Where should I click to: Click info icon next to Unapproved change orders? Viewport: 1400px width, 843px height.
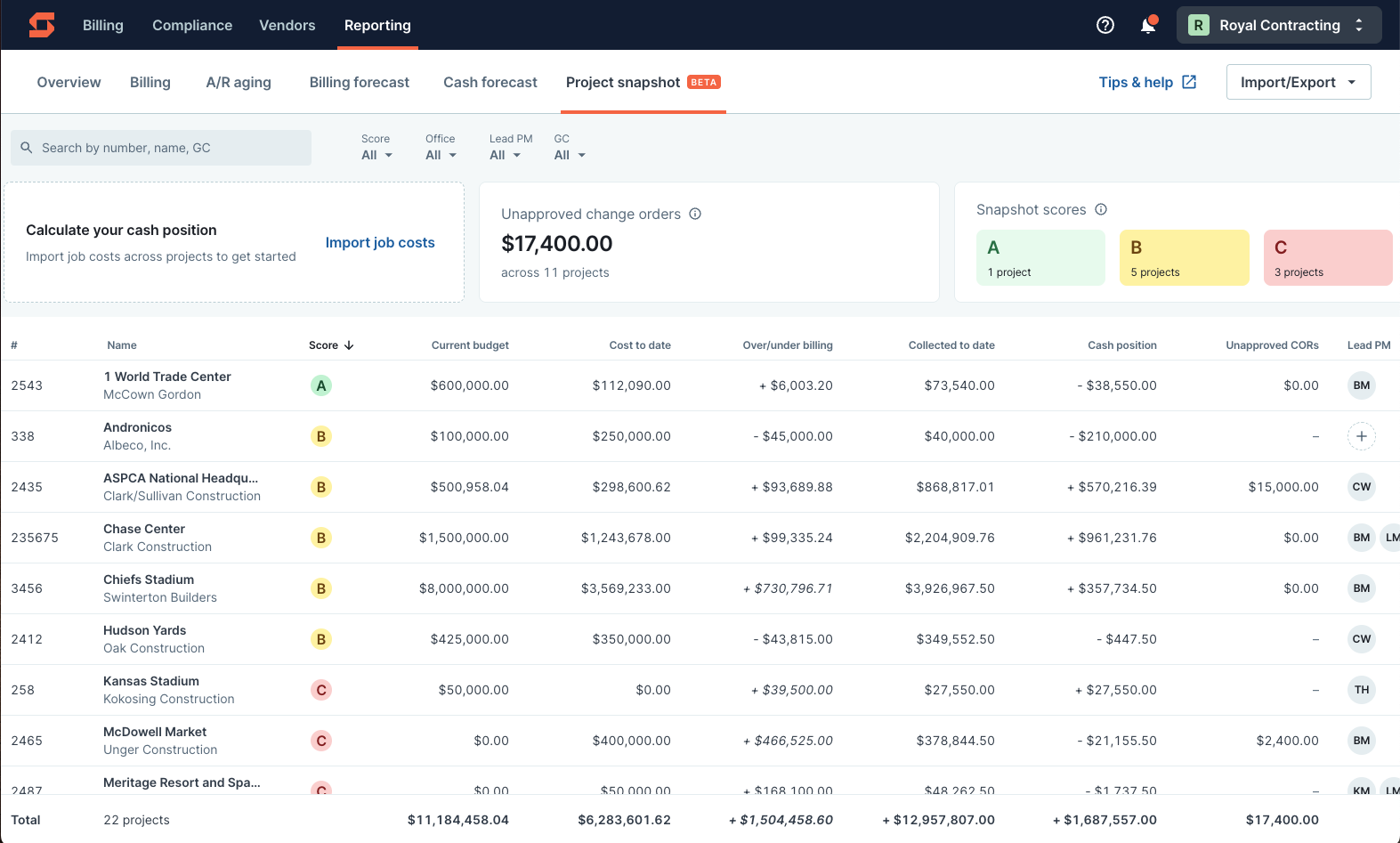(695, 214)
